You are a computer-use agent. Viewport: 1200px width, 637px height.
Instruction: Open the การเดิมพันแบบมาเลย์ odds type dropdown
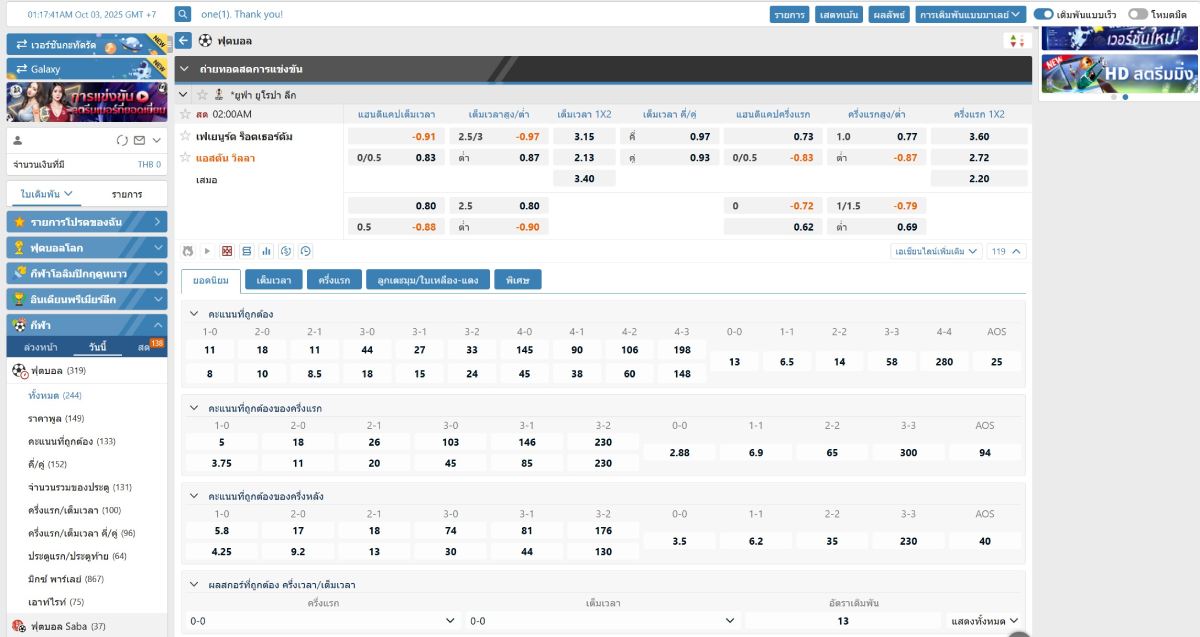tap(971, 14)
